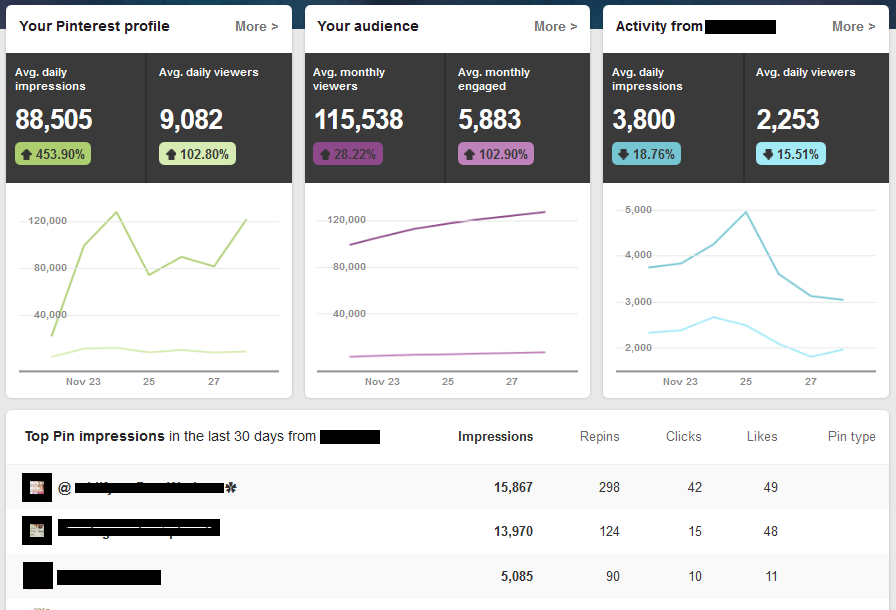Click the 15.51% decrease badge

click(x=791, y=154)
